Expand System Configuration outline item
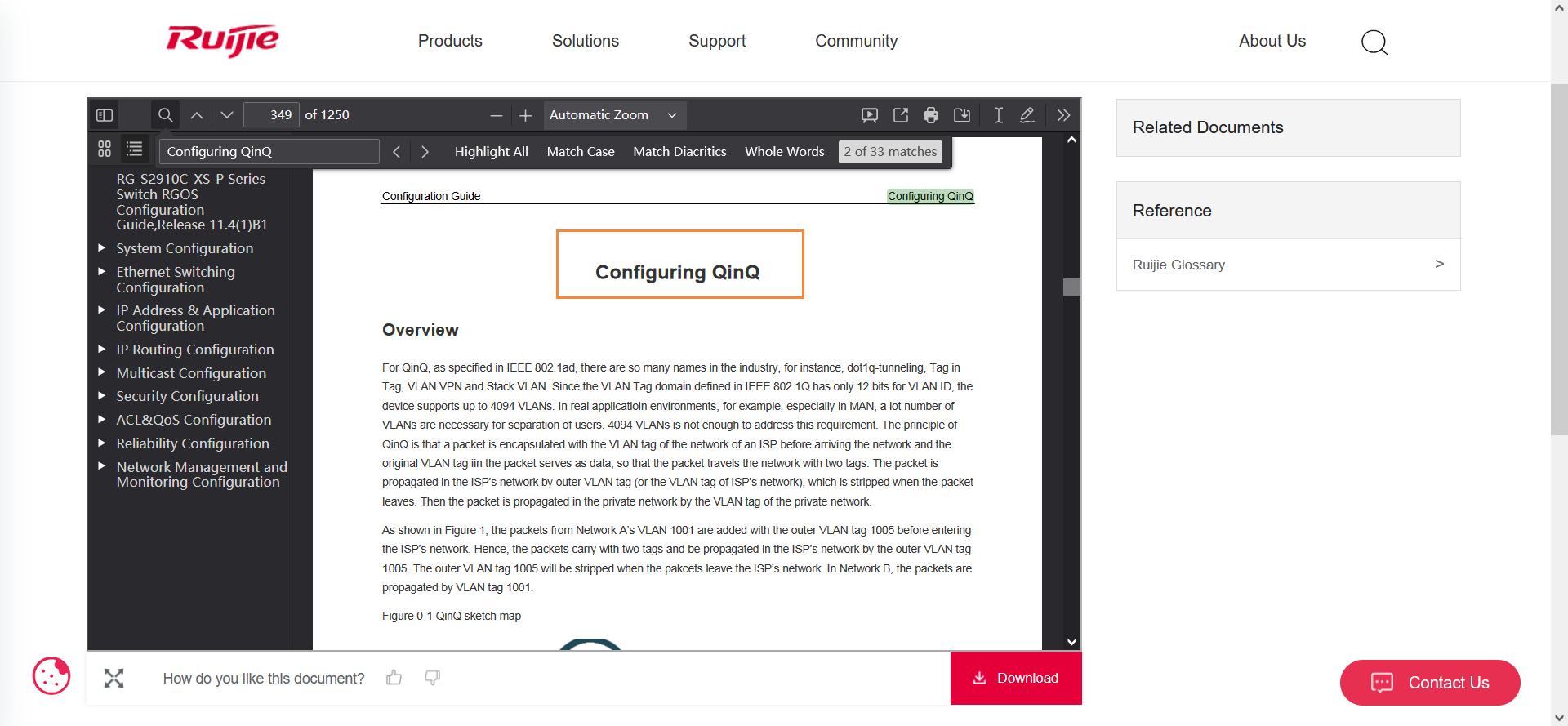This screenshot has height=726, width=1568. tap(102, 247)
